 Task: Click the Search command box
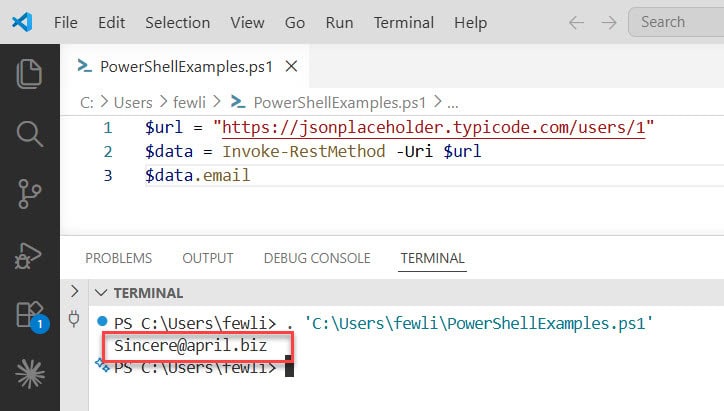tap(676, 22)
